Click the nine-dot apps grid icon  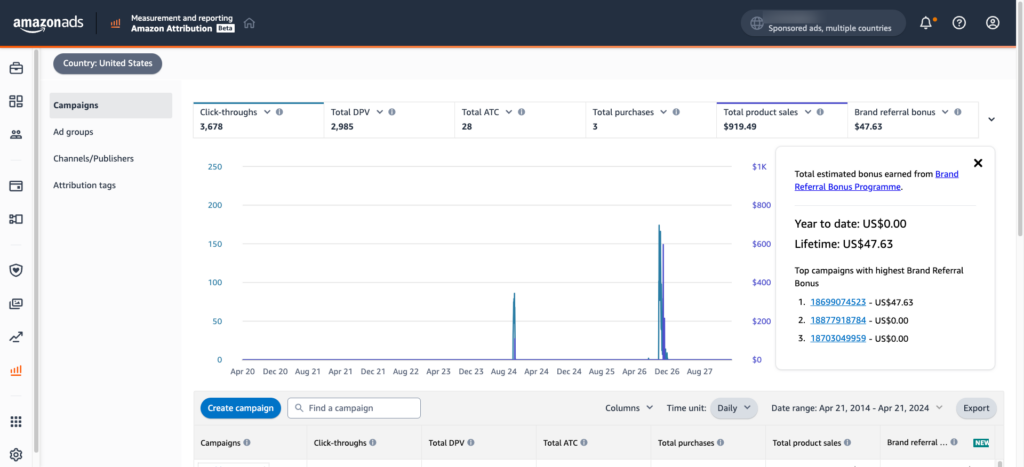tap(16, 422)
